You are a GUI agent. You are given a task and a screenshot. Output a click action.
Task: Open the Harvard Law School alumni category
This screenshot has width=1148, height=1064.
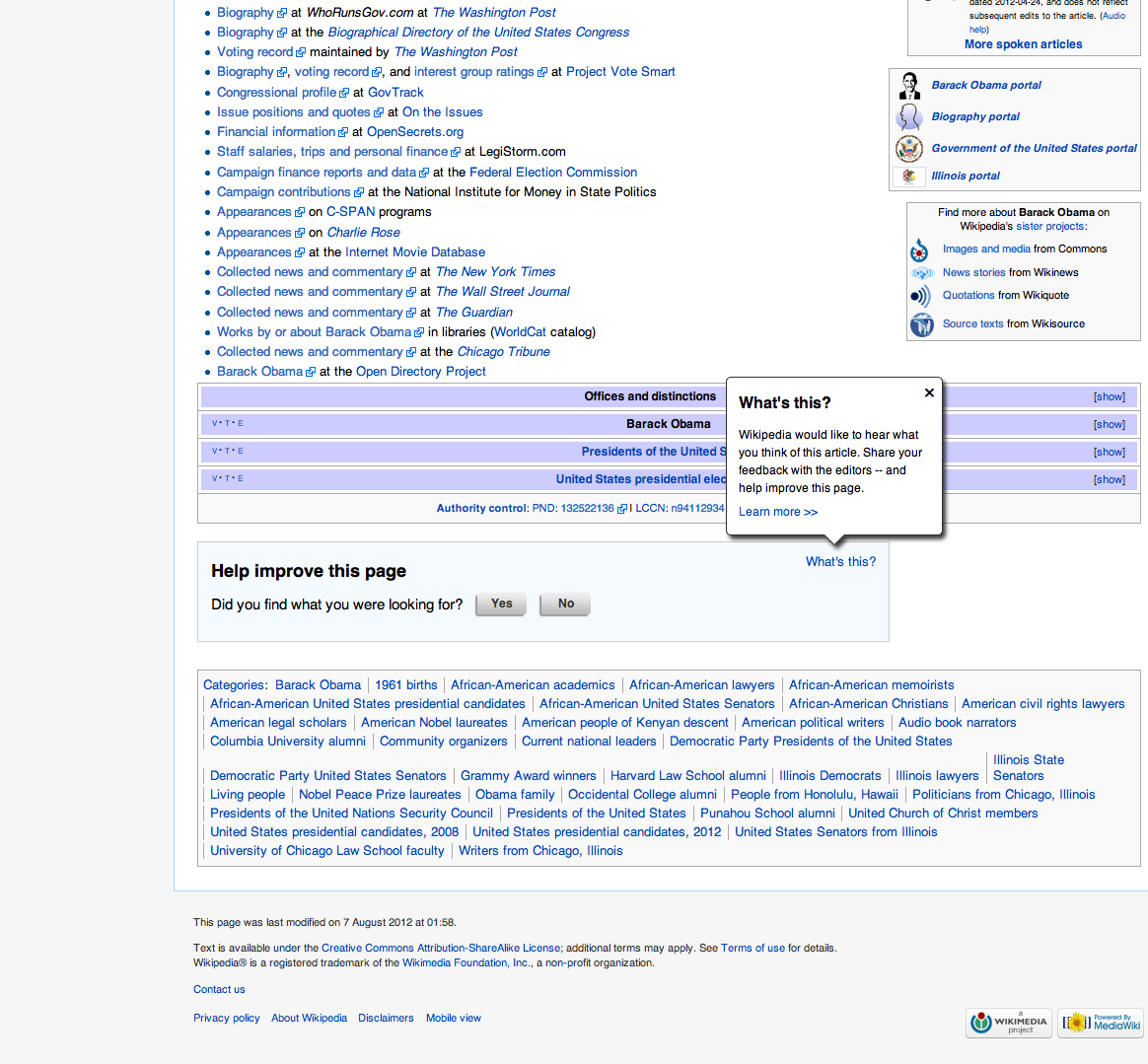click(x=687, y=776)
